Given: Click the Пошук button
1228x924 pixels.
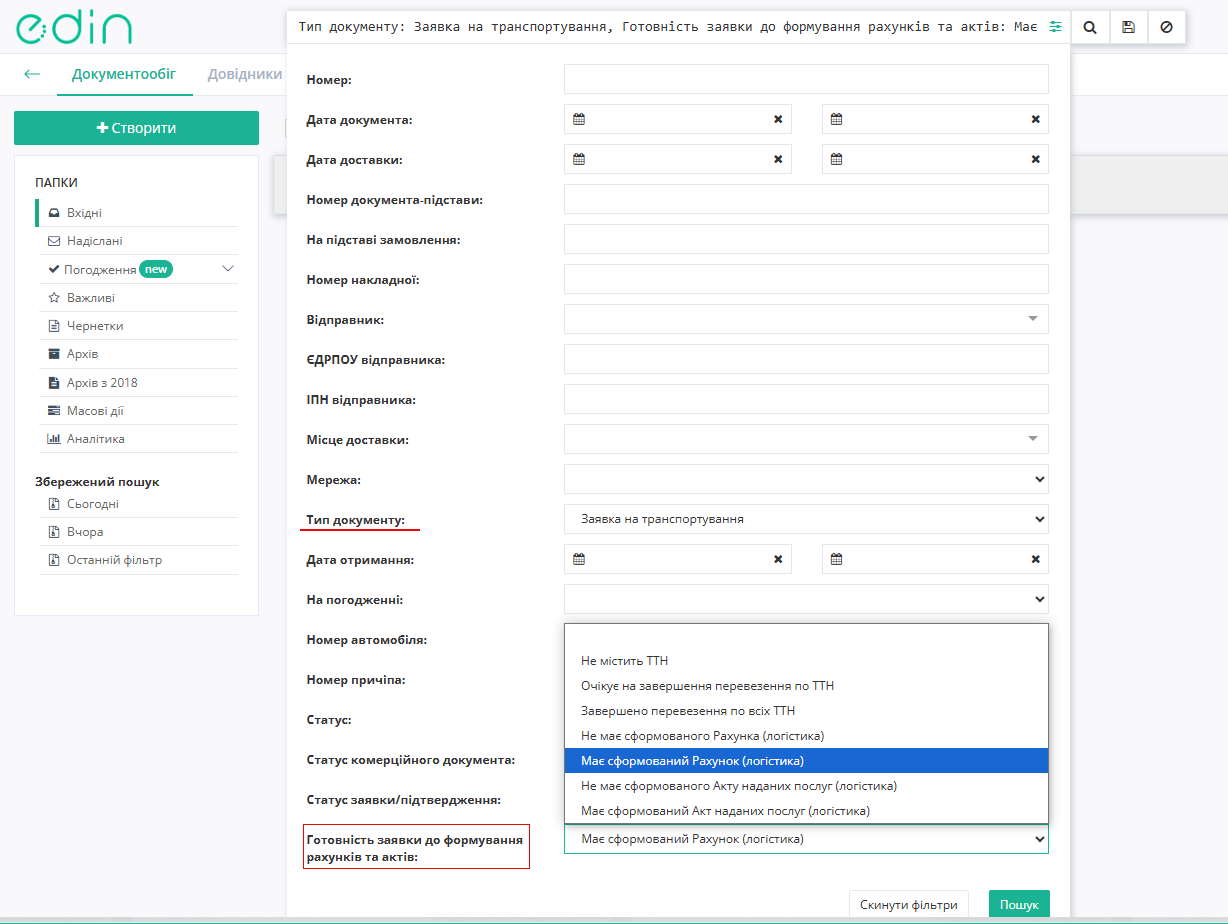Looking at the screenshot, I should click(1019, 905).
